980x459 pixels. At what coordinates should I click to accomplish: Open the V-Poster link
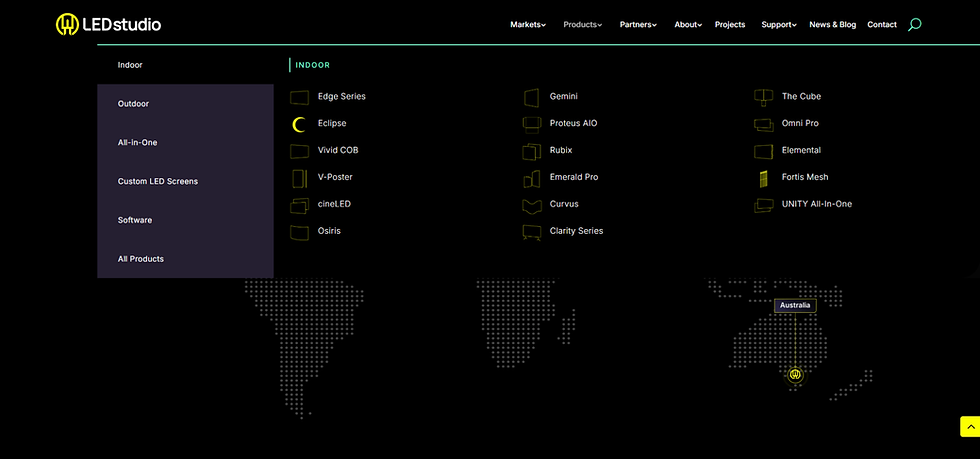click(335, 177)
